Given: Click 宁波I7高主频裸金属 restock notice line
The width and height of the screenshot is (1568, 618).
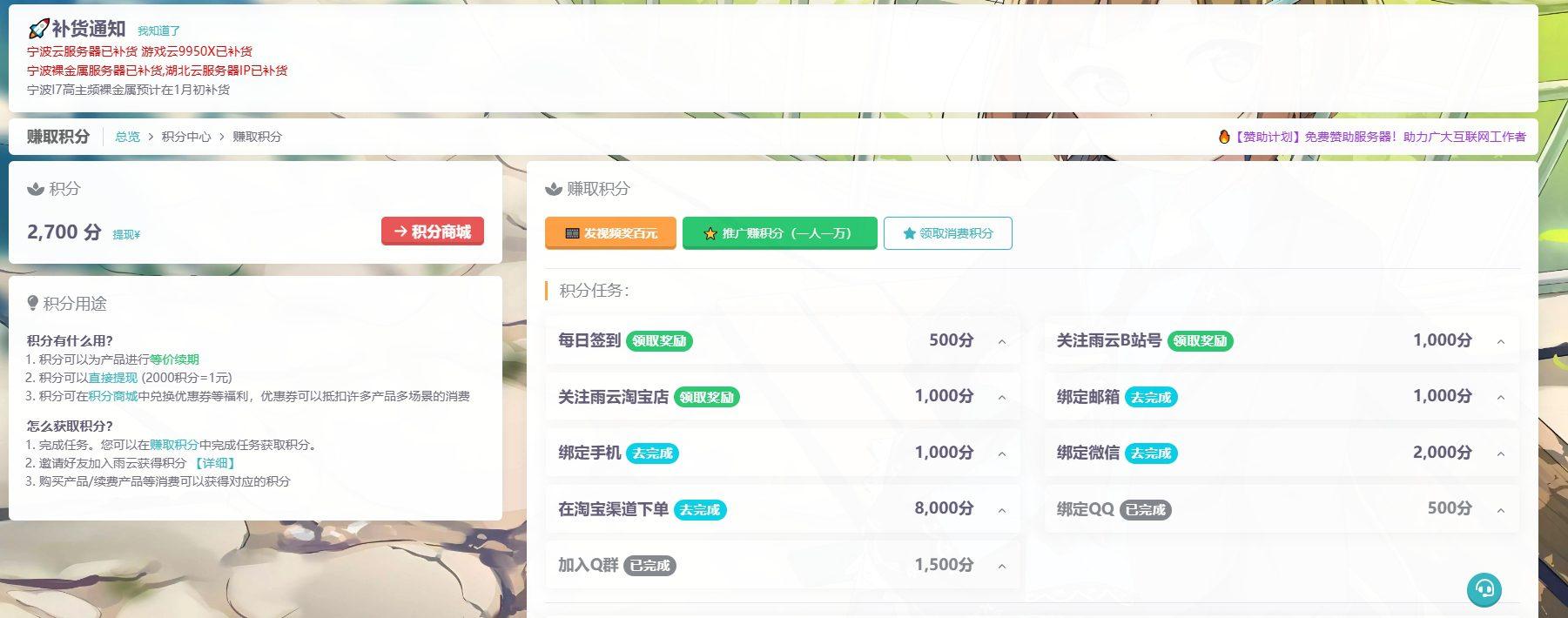Looking at the screenshot, I should click(129, 90).
